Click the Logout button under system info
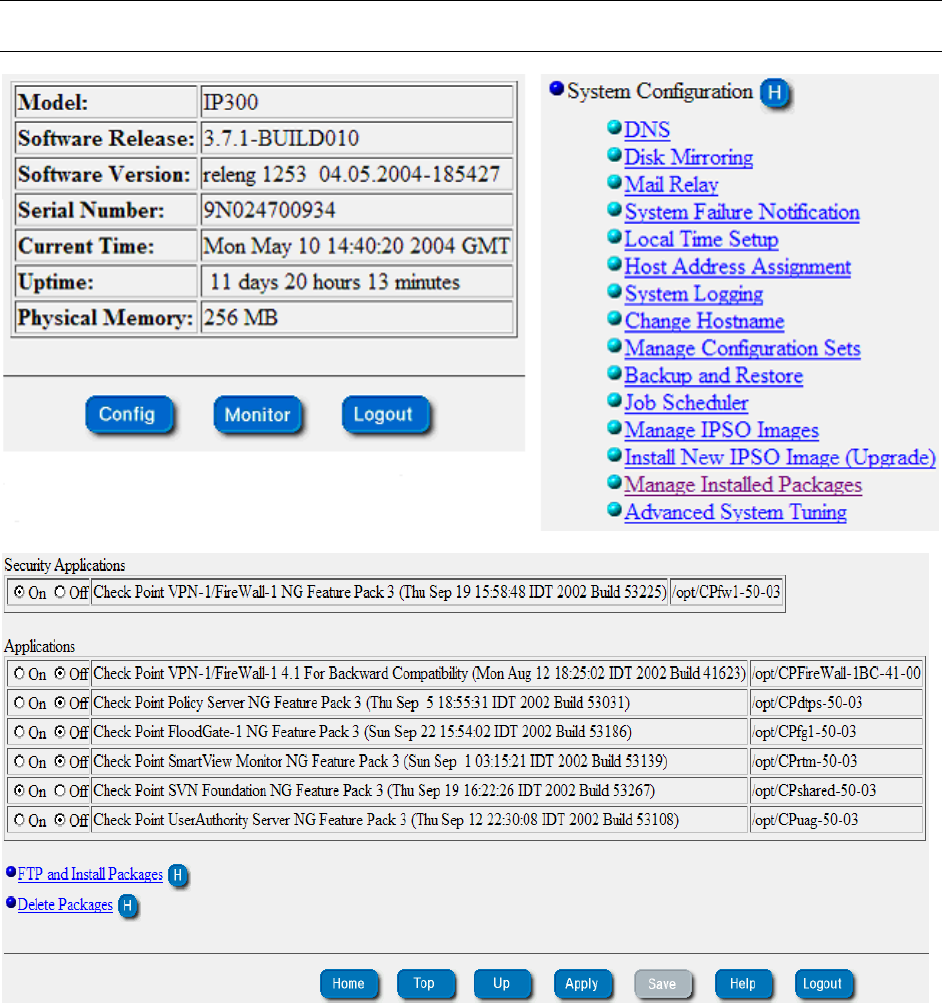Screen dimensions: 942x1003 point(385,414)
